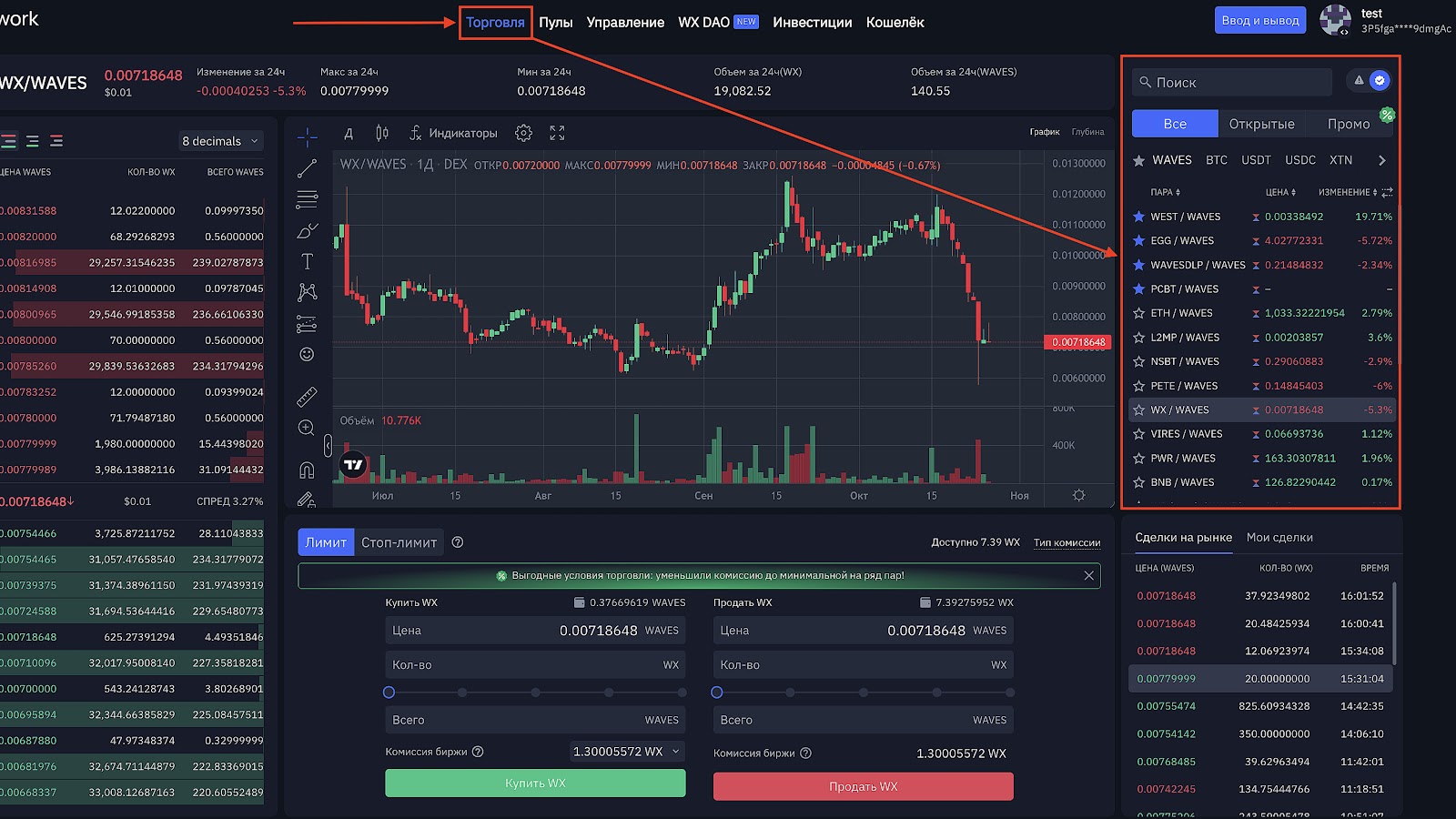Collapse the drawing toolbar handle
This screenshot has height=819, width=1456.
coord(328,445)
